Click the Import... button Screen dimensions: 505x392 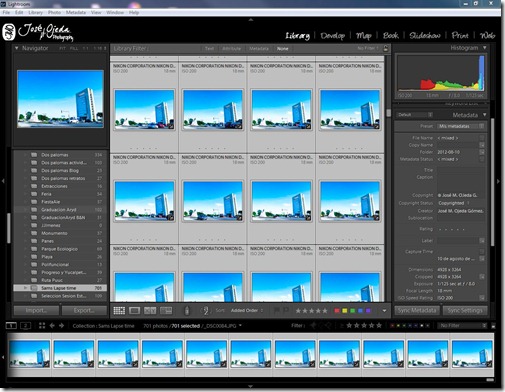36,310
